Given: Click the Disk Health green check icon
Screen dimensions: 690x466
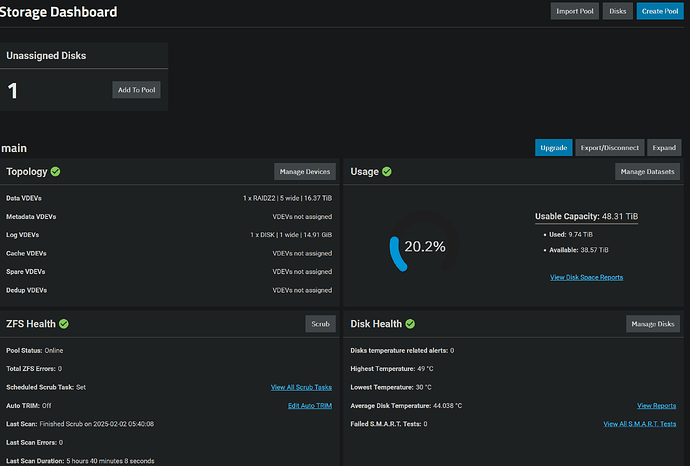Looking at the screenshot, I should [410, 324].
